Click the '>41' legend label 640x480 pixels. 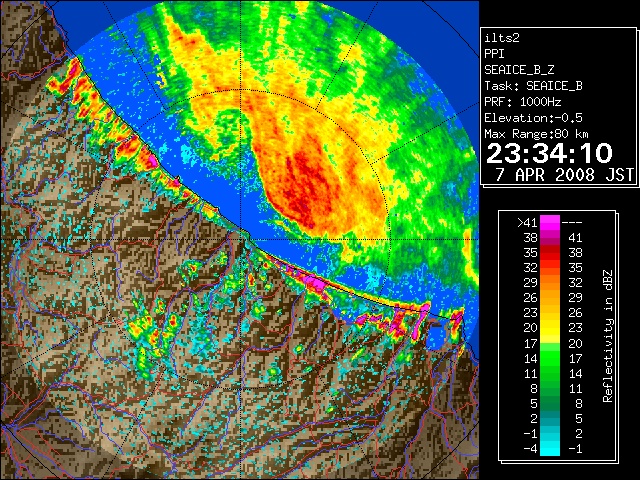click(527, 222)
